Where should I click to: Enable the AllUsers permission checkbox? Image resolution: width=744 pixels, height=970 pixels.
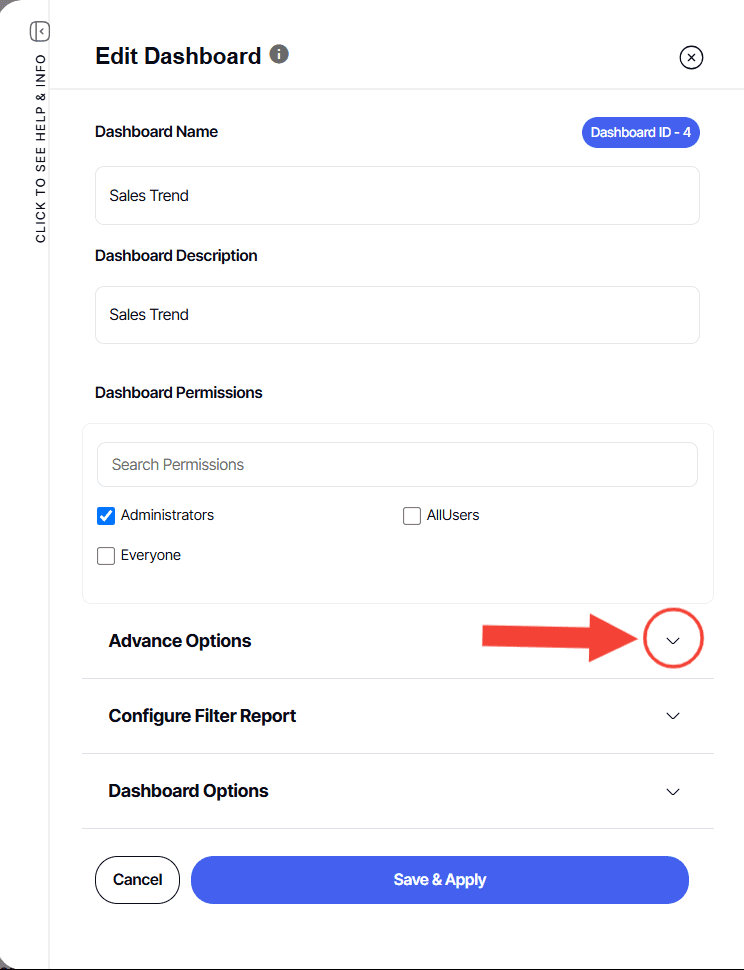[412, 516]
